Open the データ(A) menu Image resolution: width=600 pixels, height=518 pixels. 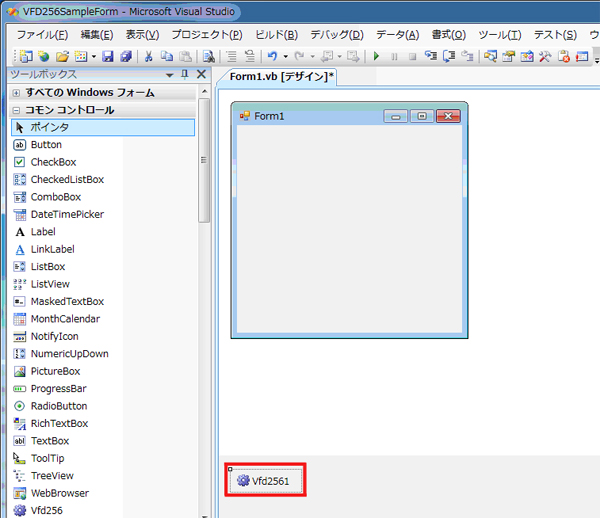(398, 35)
